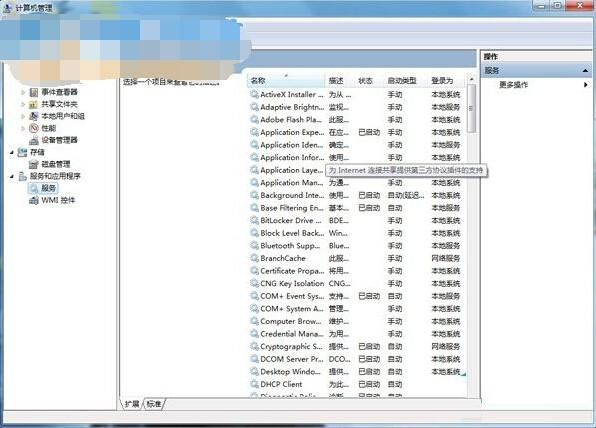Sort by the 描述 column header
This screenshot has width=596, height=428.
coord(340,81)
